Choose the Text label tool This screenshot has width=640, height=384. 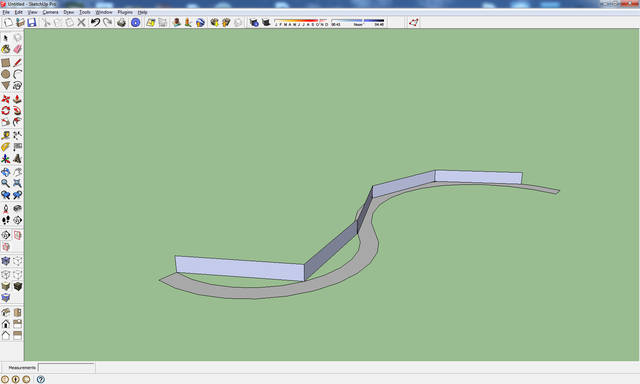17,147
